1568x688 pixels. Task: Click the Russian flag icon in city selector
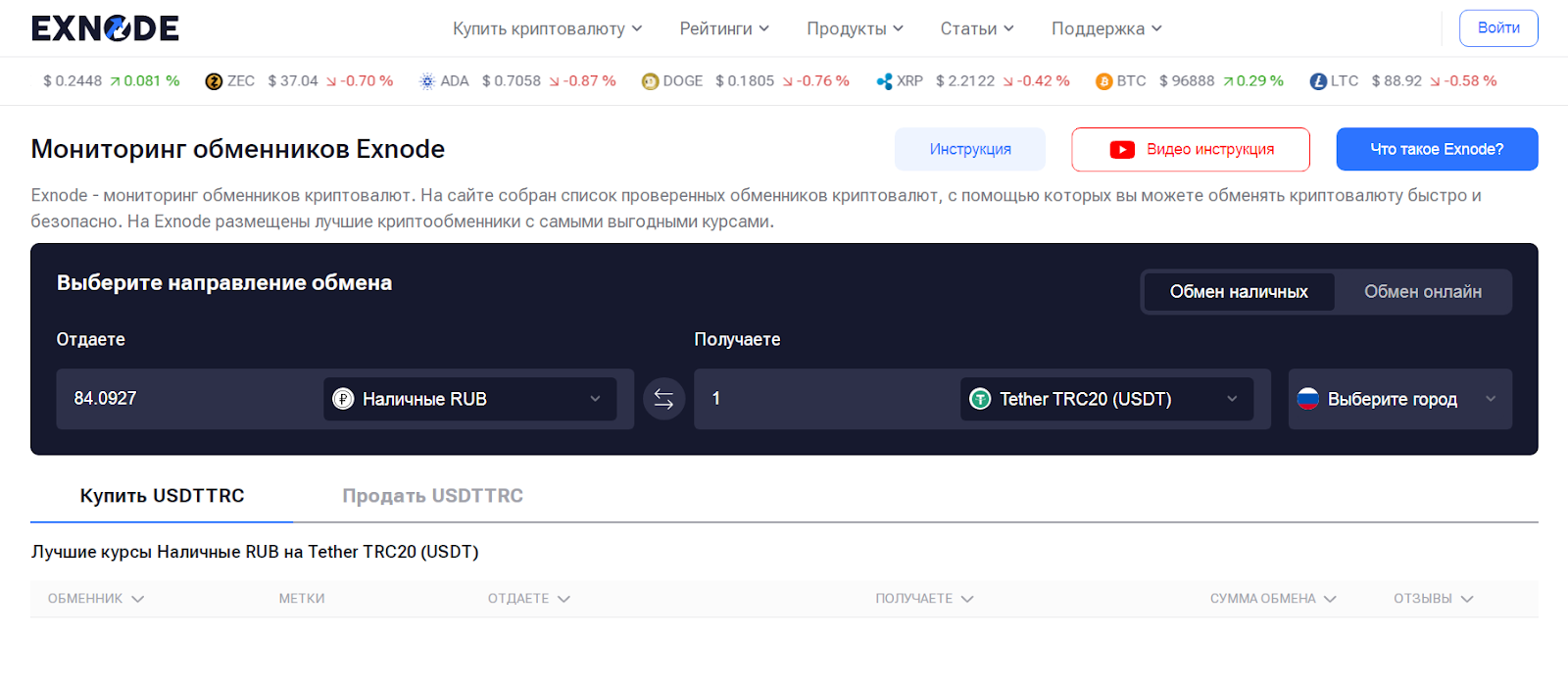1307,398
